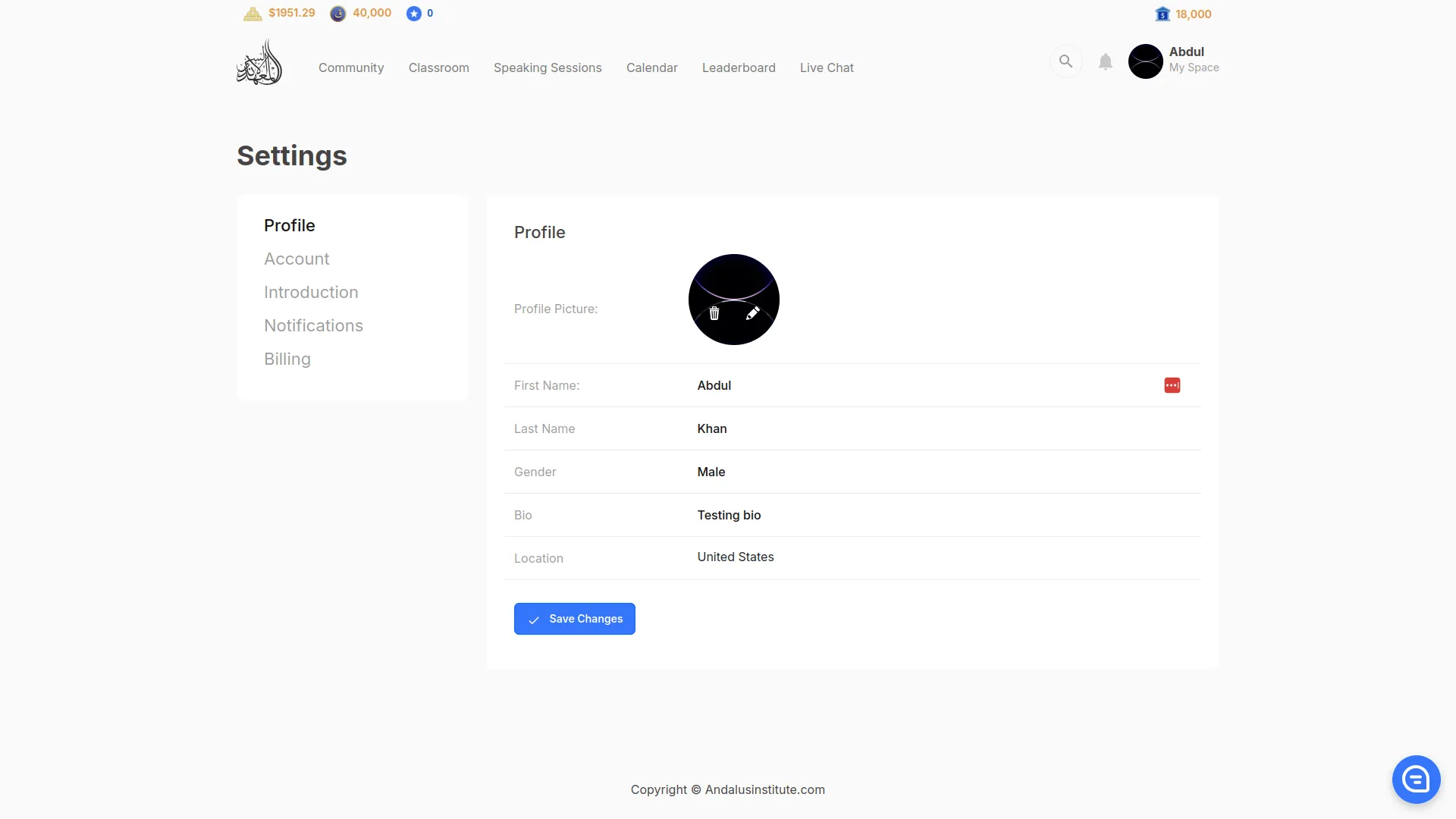Image resolution: width=1456 pixels, height=819 pixels.
Task: Delete profile picture with trash icon
Action: pyautogui.click(x=714, y=313)
